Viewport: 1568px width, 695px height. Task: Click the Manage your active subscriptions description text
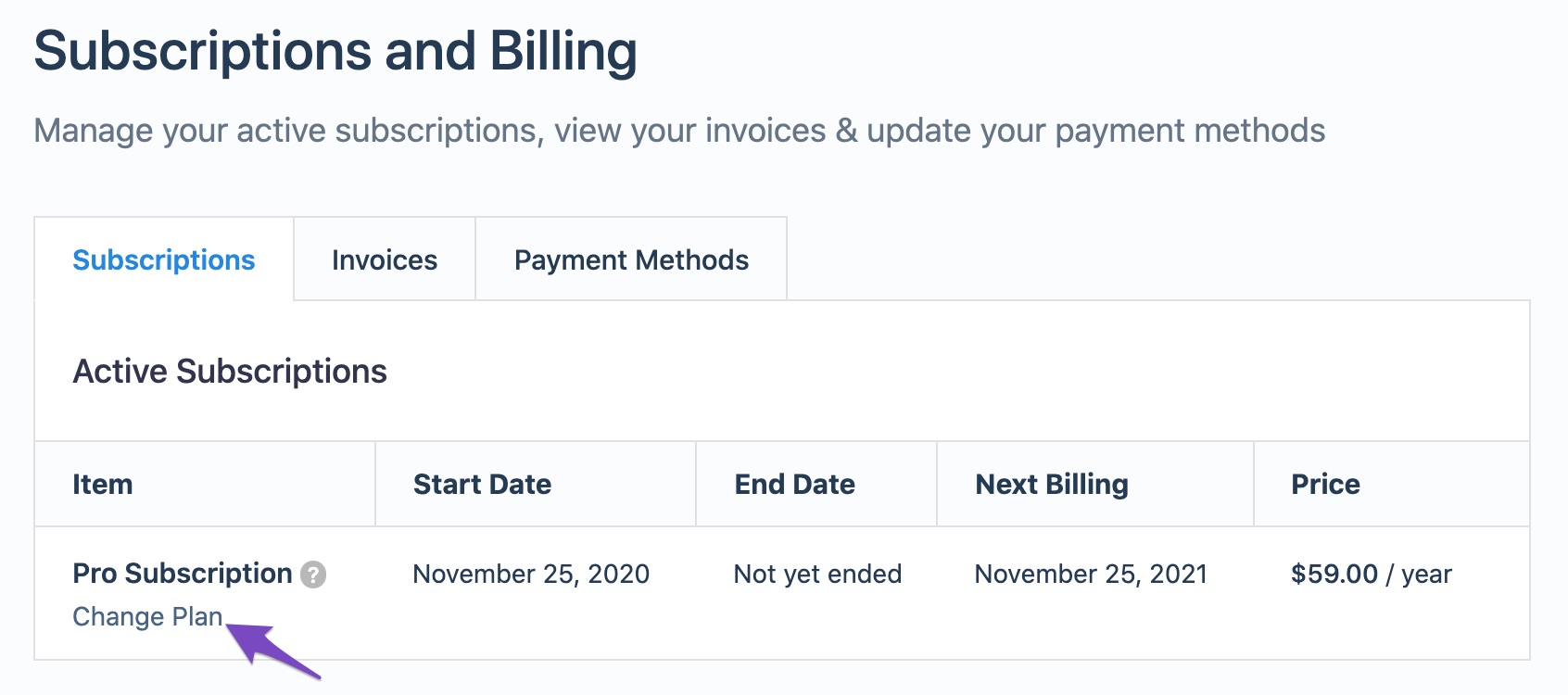click(x=679, y=131)
